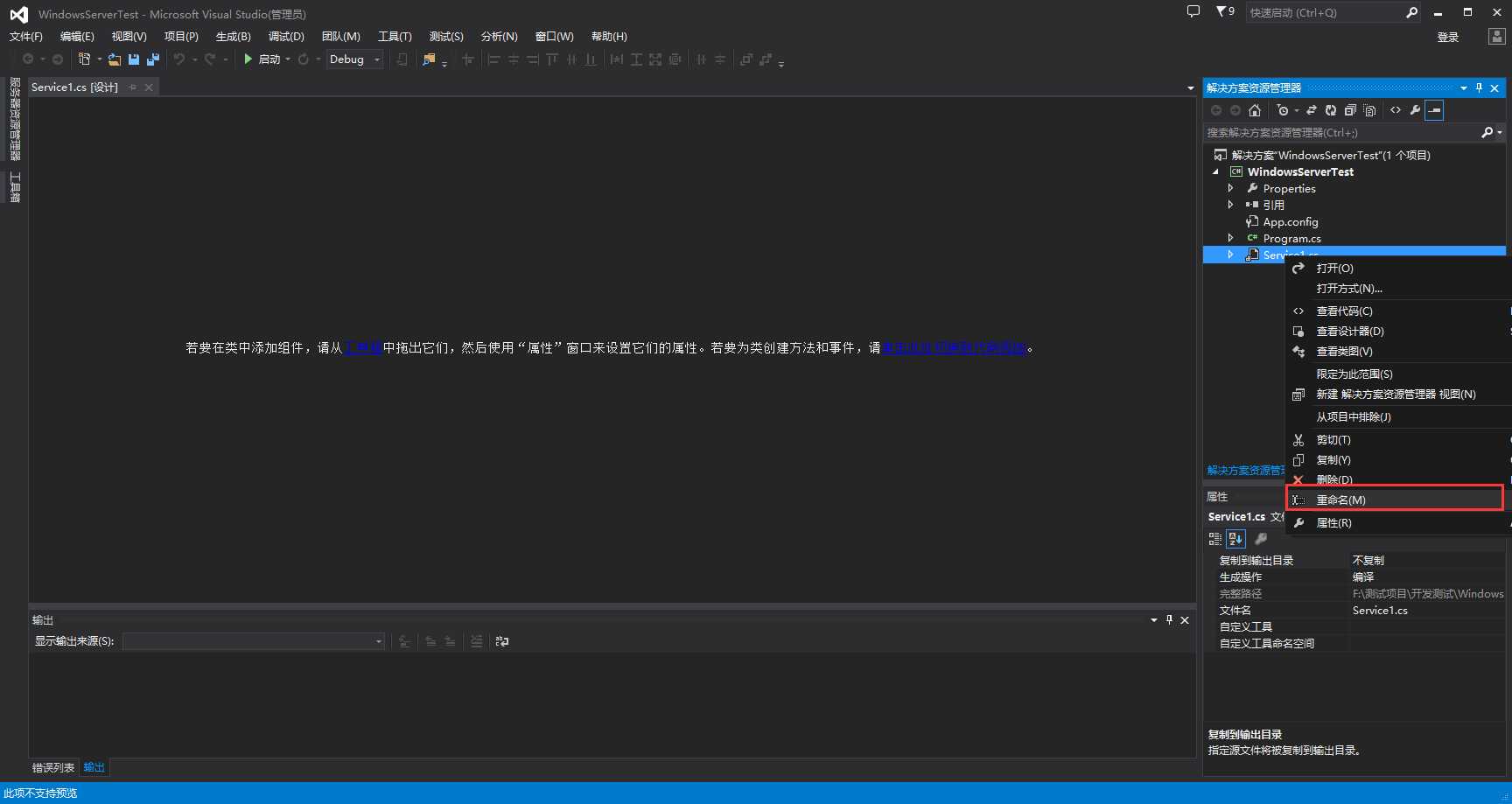Click the account avatar icon
Screen dimensions: 1512x804
1496,37
